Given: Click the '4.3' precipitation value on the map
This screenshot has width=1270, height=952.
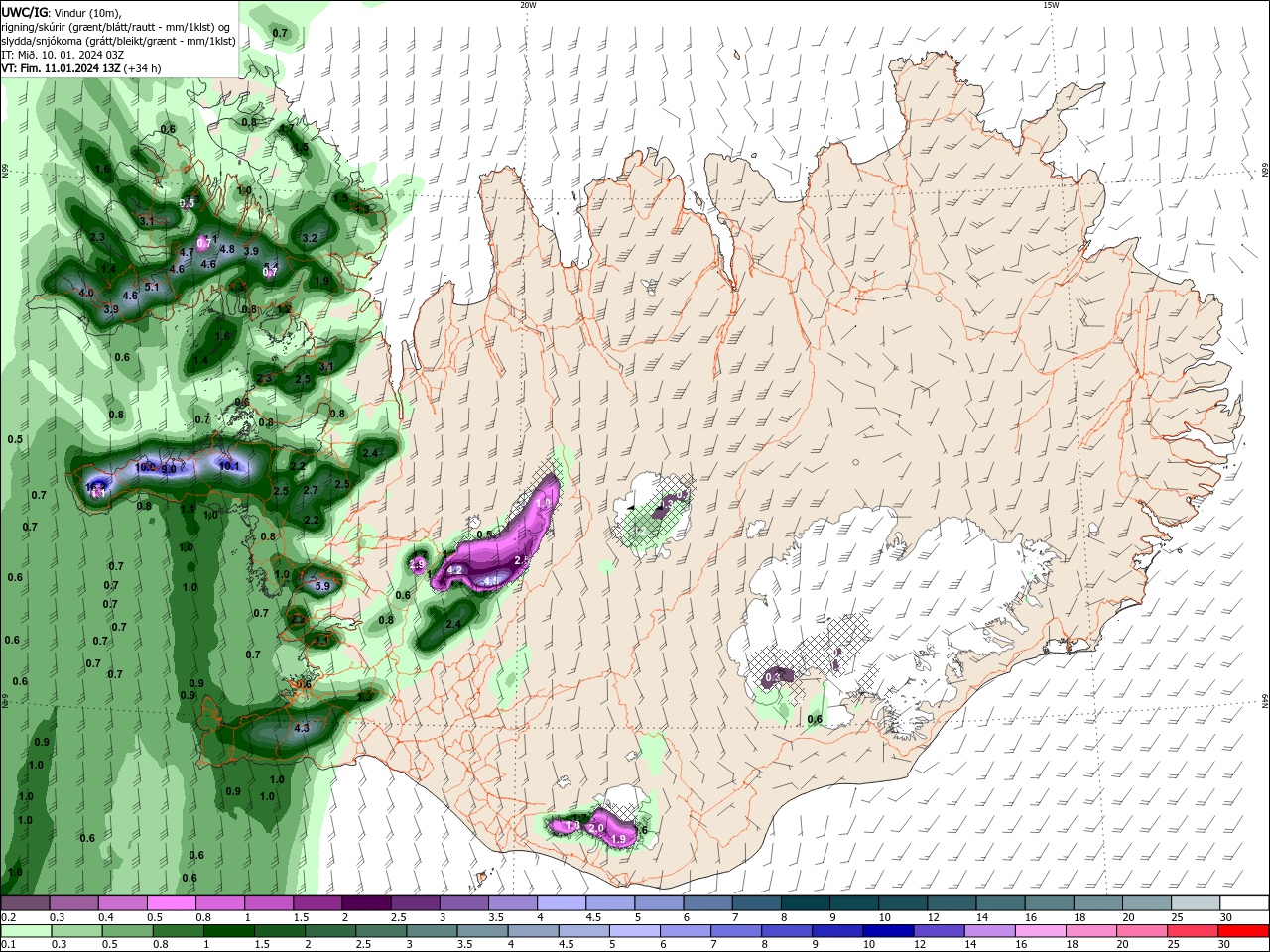Looking at the screenshot, I should click(x=303, y=728).
